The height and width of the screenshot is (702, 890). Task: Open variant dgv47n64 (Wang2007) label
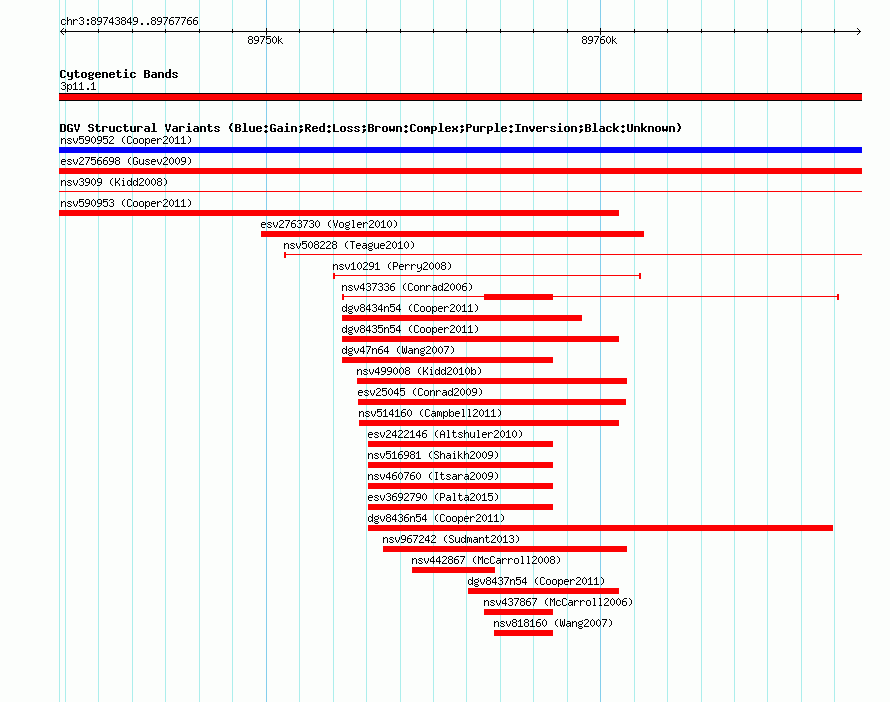point(398,350)
